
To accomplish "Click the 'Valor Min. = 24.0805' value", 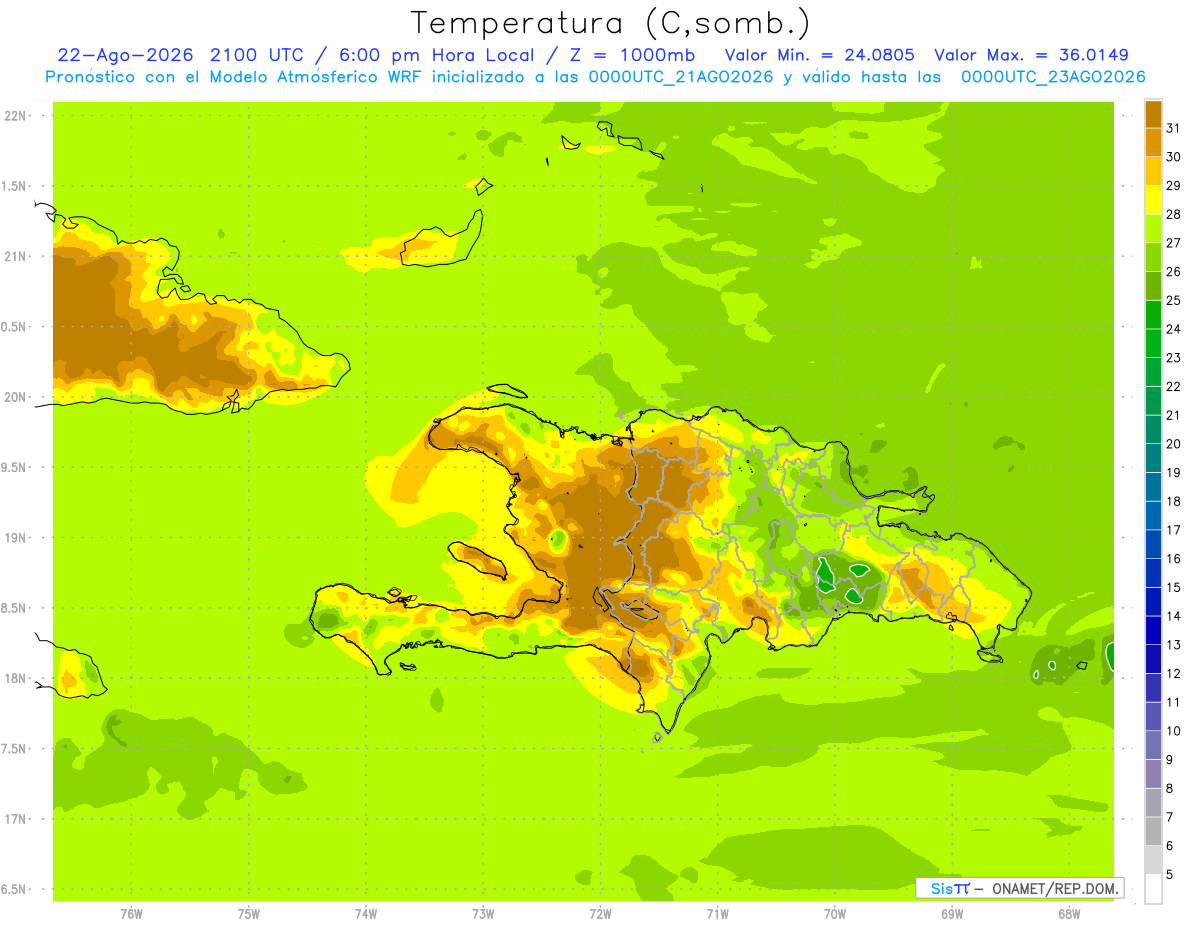I will click(818, 55).
